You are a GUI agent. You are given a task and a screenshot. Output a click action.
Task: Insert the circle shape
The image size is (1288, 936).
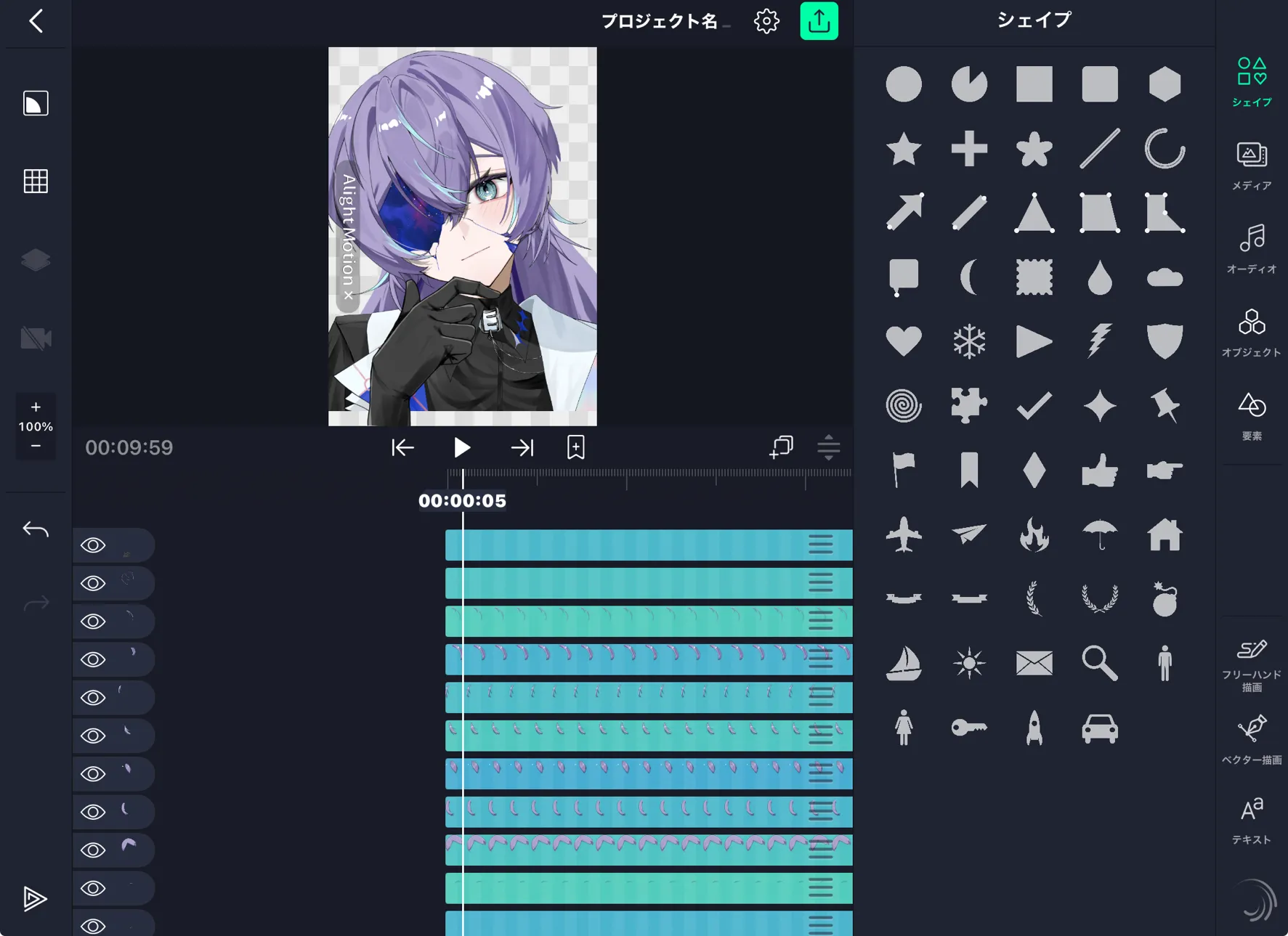904,84
